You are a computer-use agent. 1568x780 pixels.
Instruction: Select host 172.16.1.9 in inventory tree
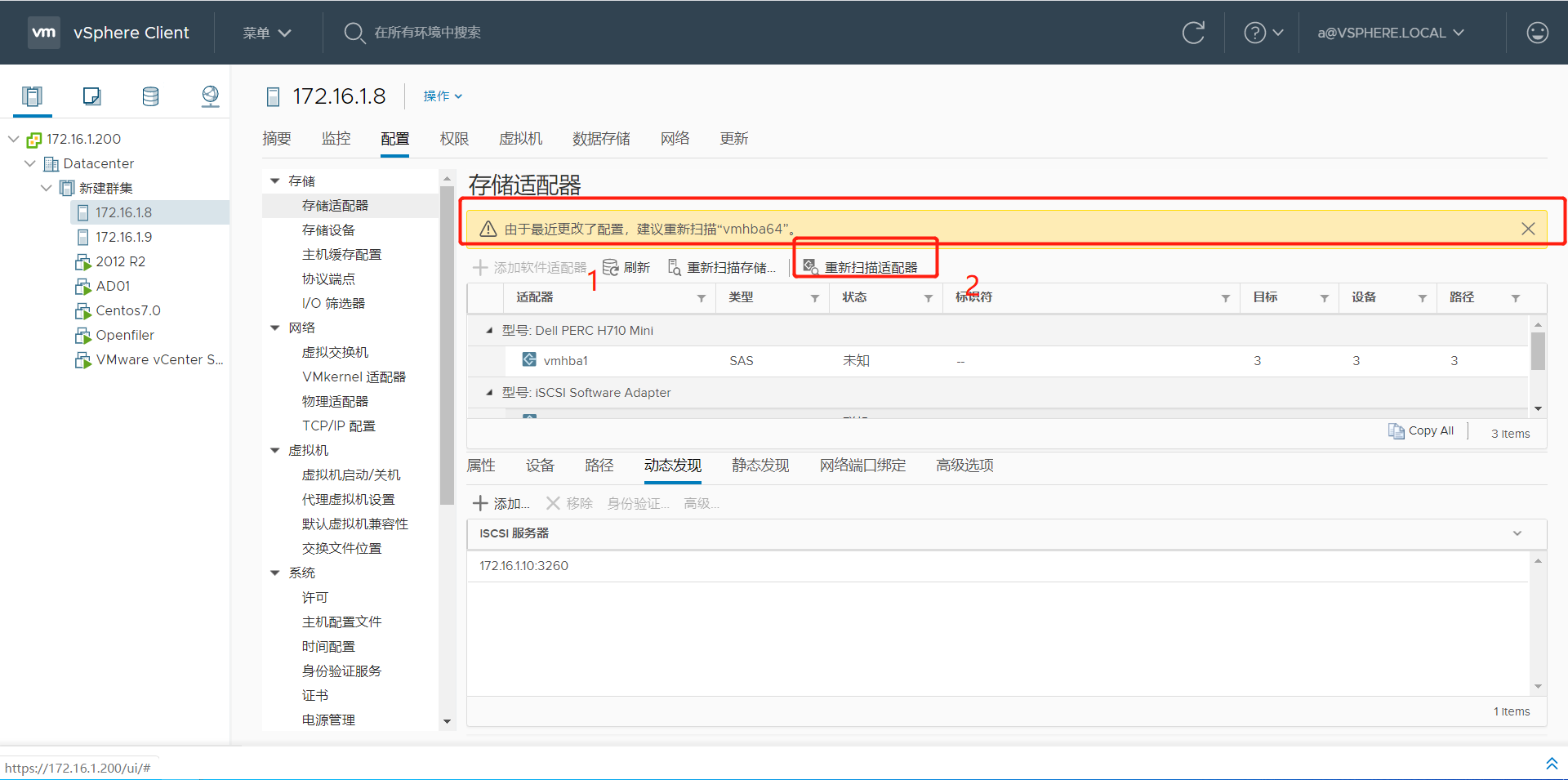[x=124, y=237]
